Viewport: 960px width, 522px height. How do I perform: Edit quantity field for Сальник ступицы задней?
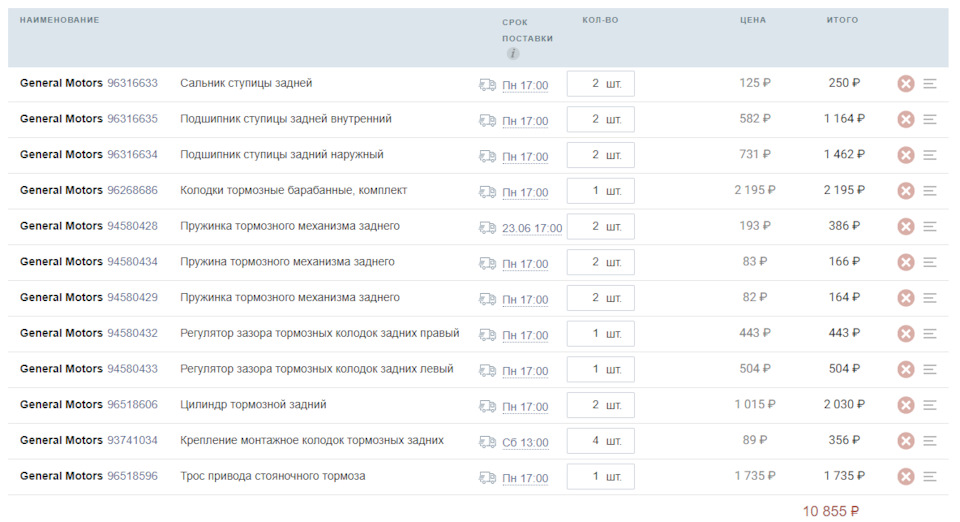[x=600, y=84]
